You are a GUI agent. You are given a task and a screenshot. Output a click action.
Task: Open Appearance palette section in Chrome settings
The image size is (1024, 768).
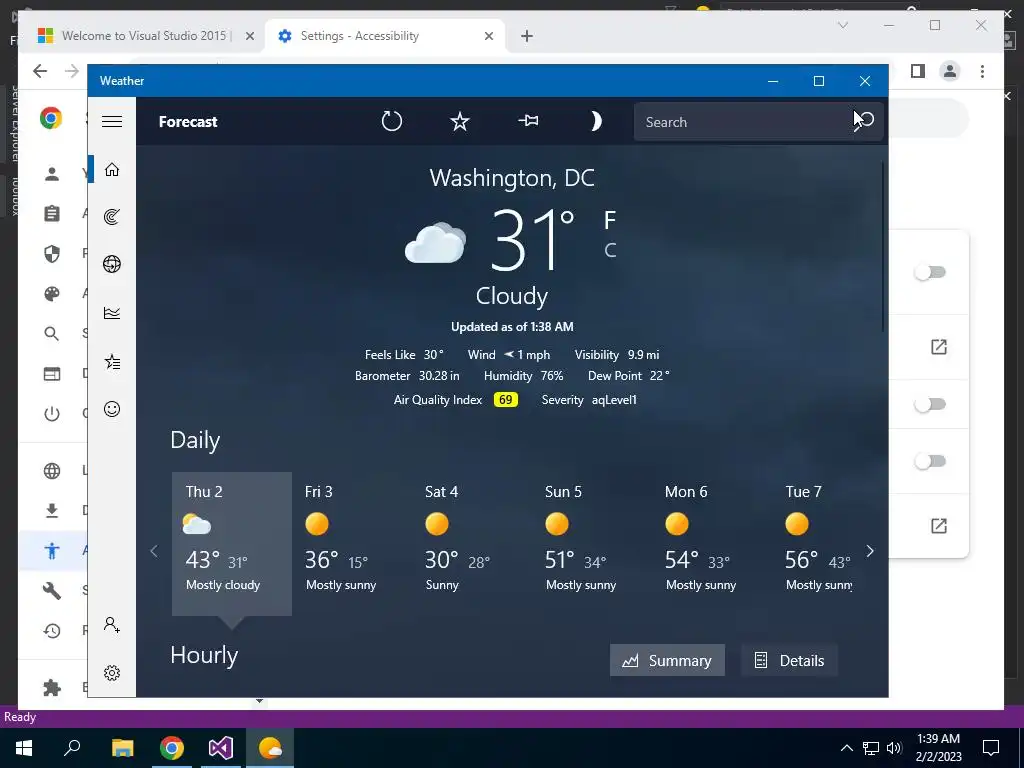(x=52, y=294)
